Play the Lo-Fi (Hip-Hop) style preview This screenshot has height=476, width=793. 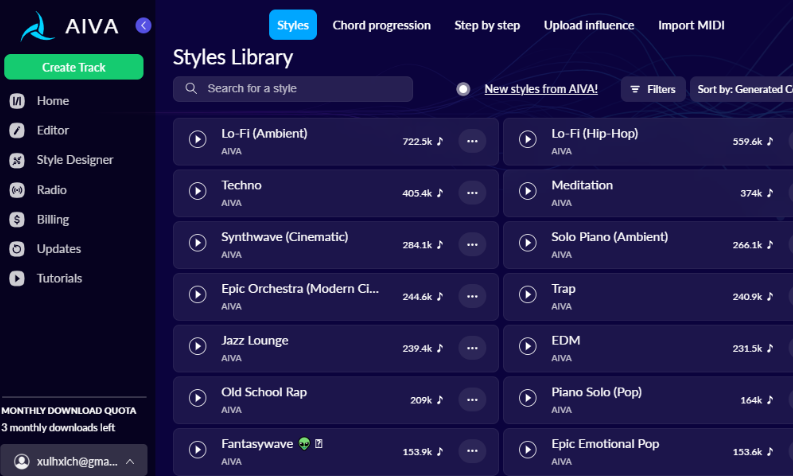click(527, 139)
